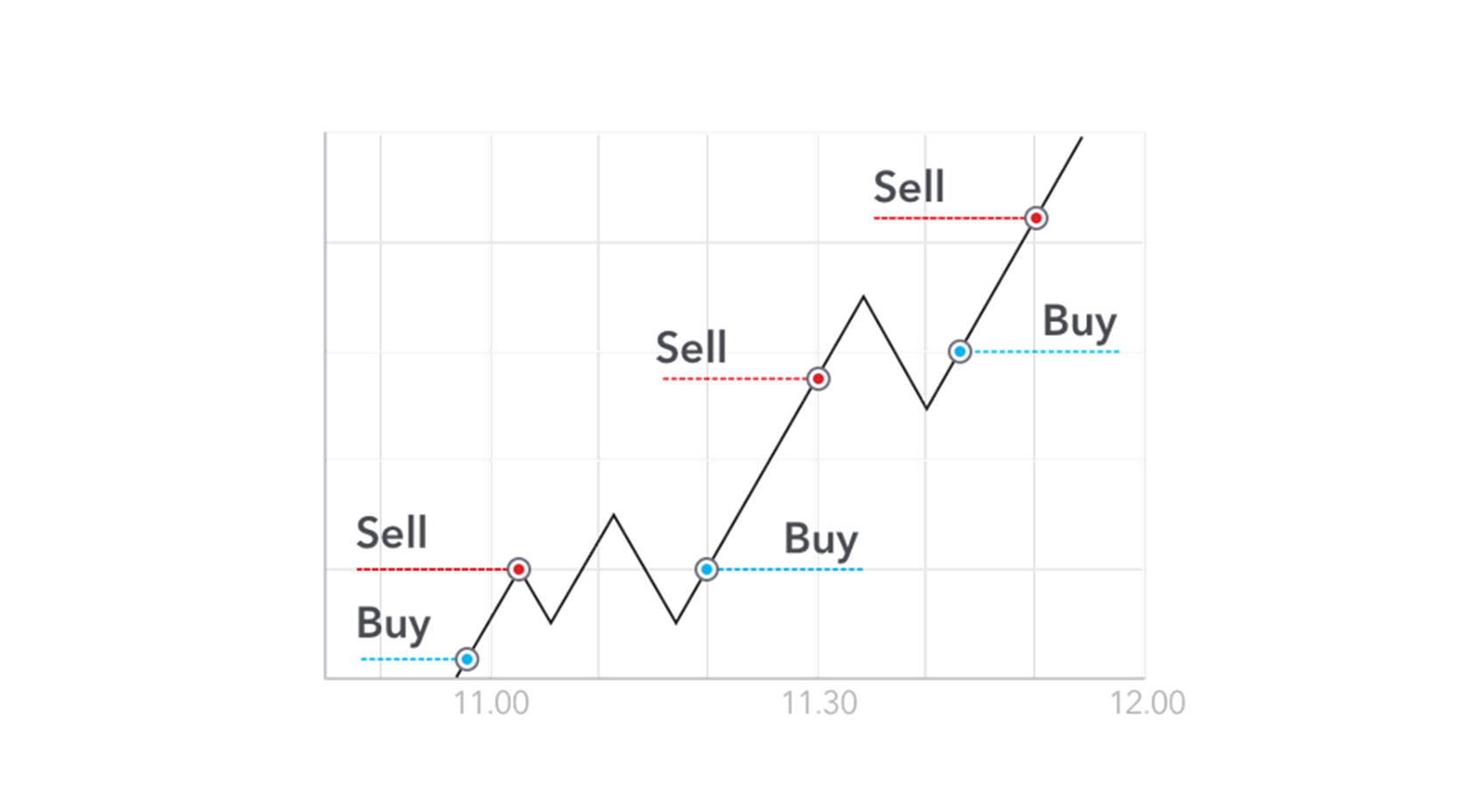Select the middle red Sell marker dot

click(x=818, y=379)
